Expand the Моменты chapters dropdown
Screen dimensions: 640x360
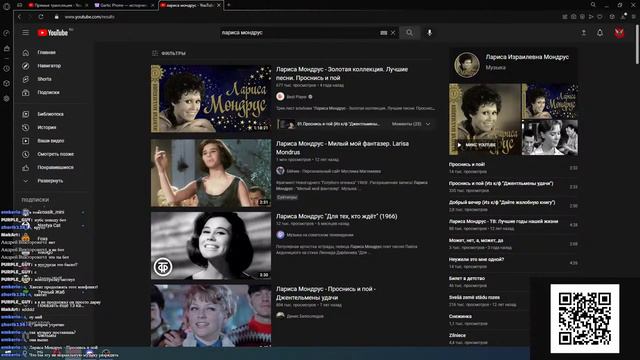[411, 124]
